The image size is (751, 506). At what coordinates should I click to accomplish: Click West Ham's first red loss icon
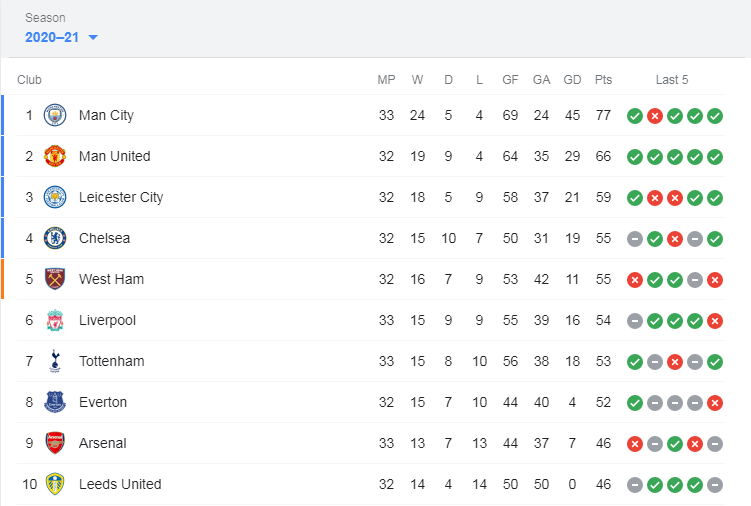634,279
